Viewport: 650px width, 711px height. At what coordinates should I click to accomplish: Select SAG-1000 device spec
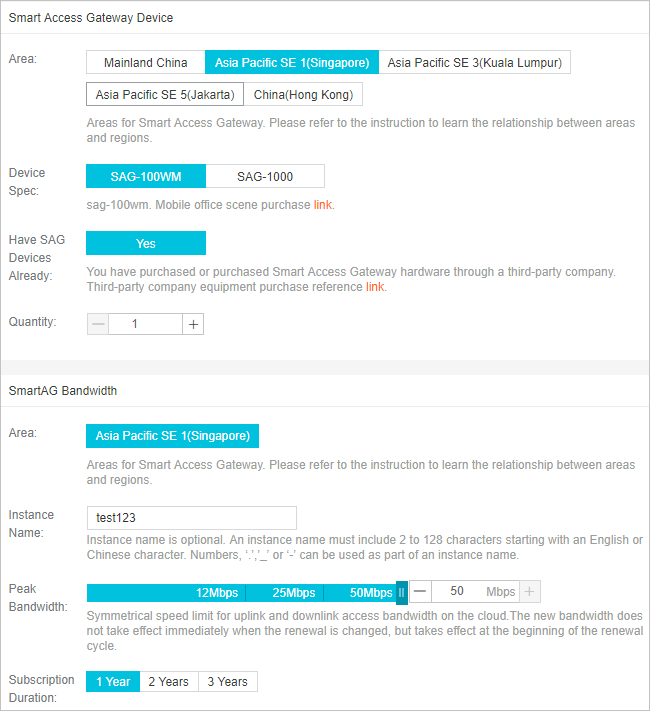(x=265, y=176)
